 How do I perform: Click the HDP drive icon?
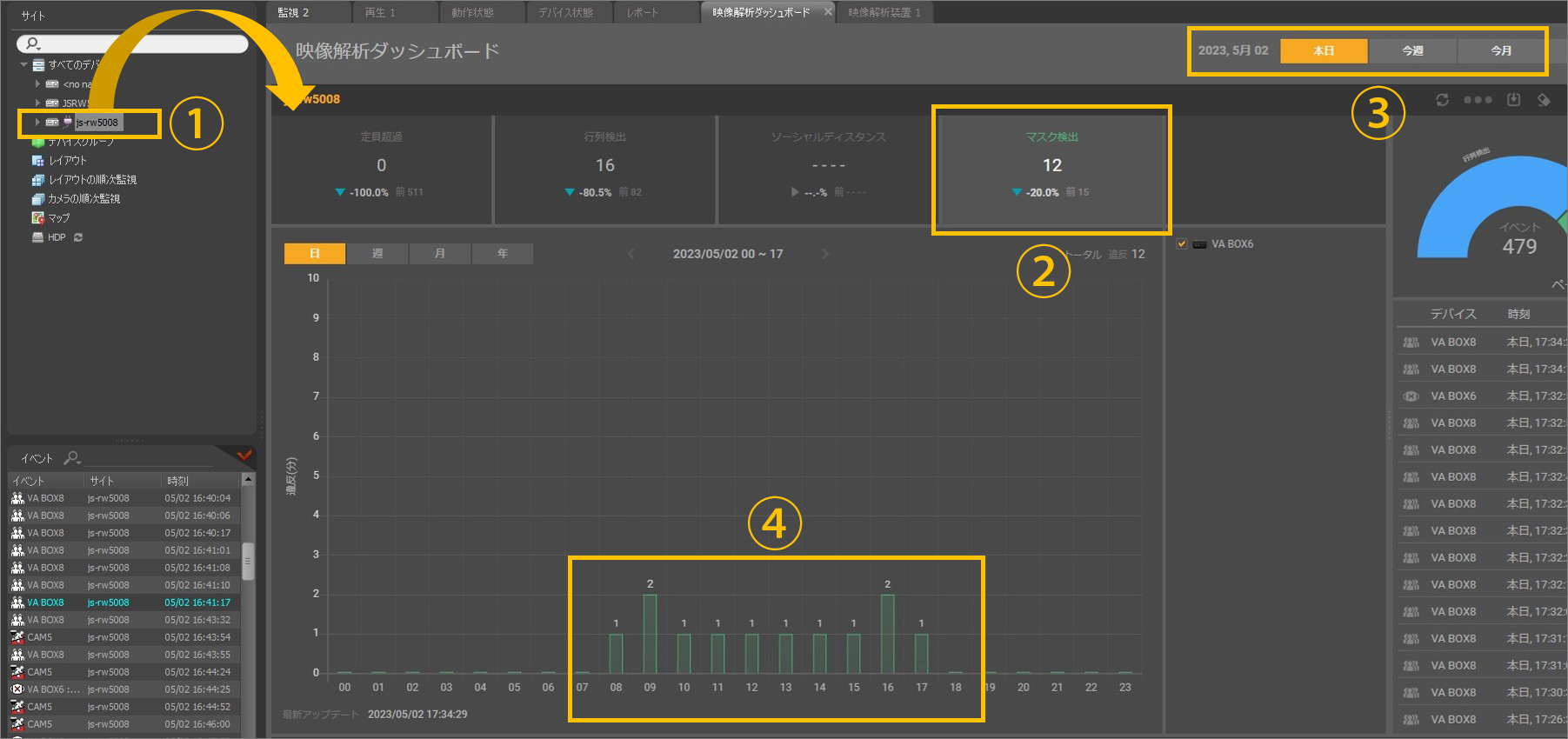click(x=37, y=237)
